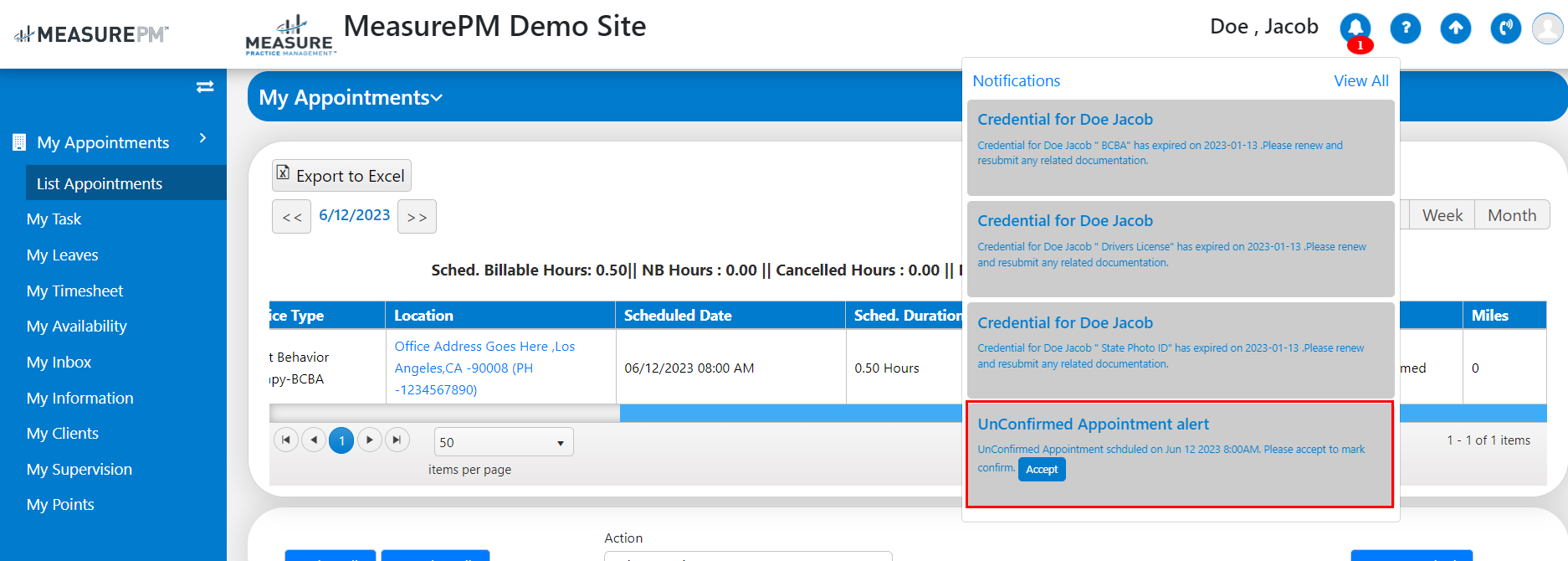Click Export to Excel button
The height and width of the screenshot is (561, 1568).
[341, 175]
